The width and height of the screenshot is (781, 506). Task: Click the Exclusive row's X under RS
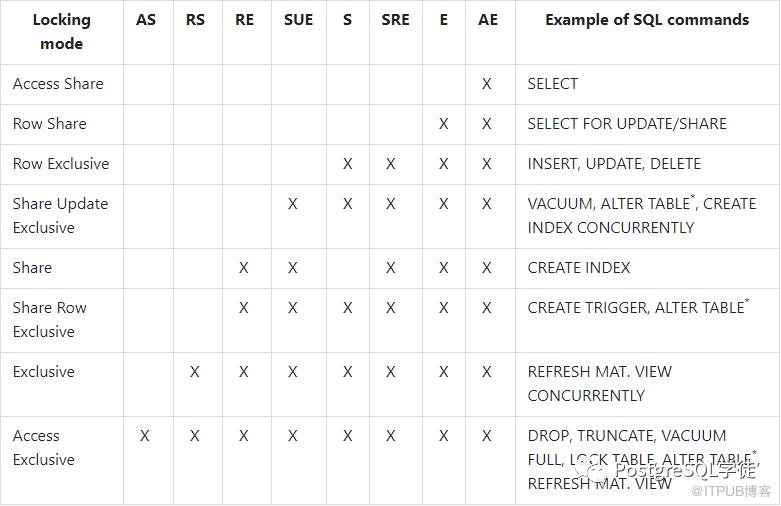pos(195,372)
